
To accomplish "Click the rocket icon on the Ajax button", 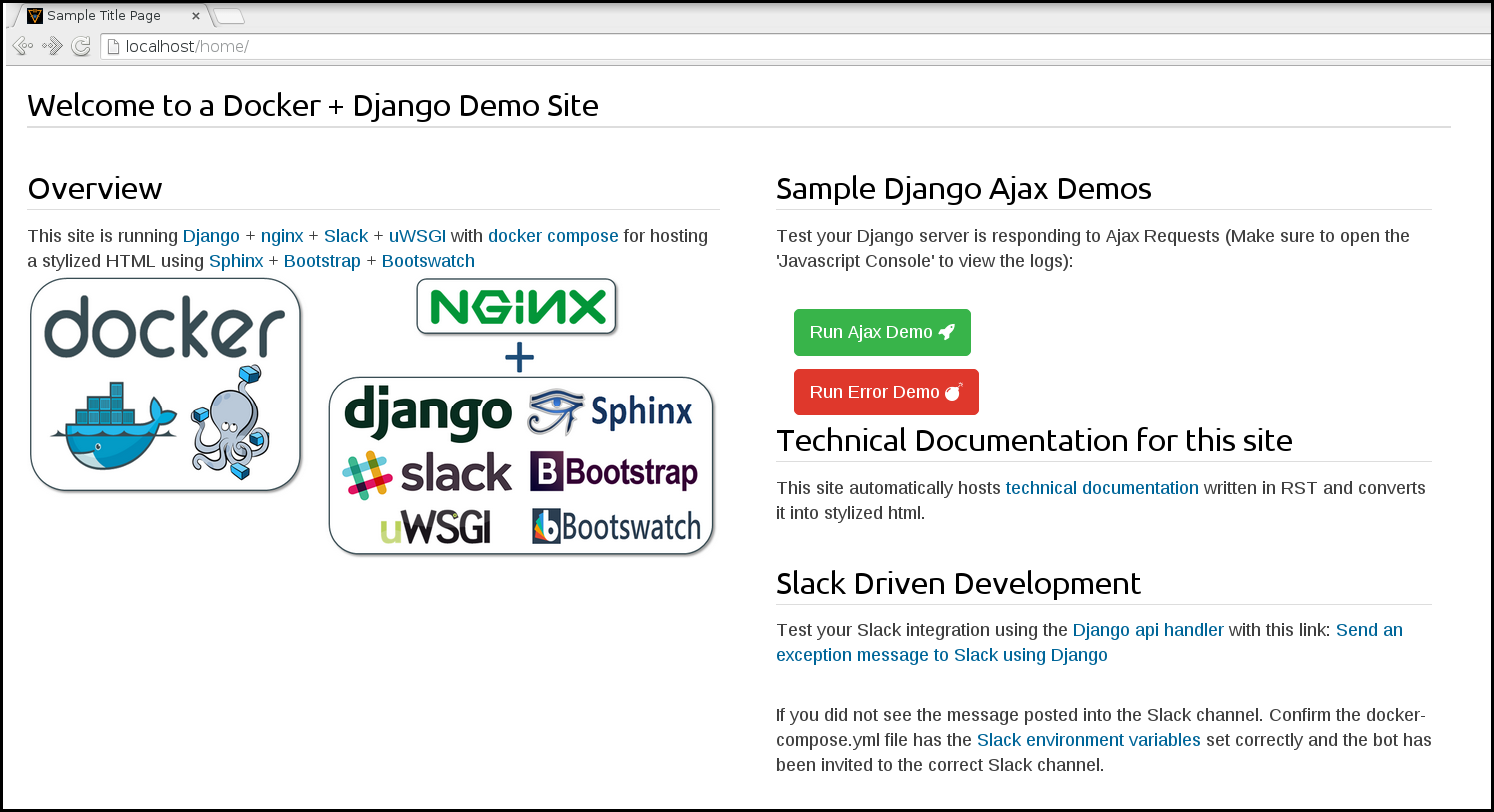I will (x=947, y=332).
